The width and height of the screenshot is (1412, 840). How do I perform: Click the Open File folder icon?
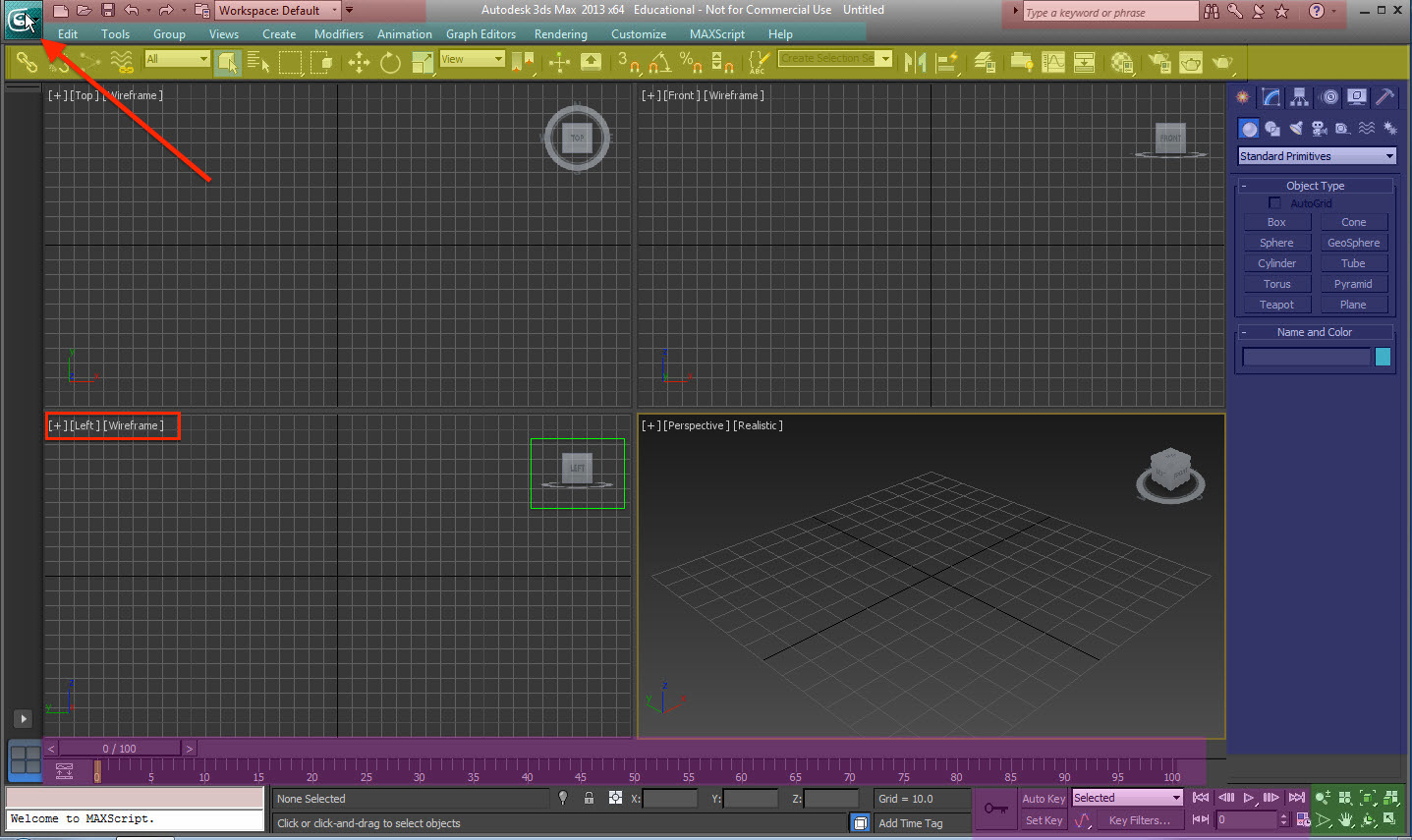click(84, 11)
